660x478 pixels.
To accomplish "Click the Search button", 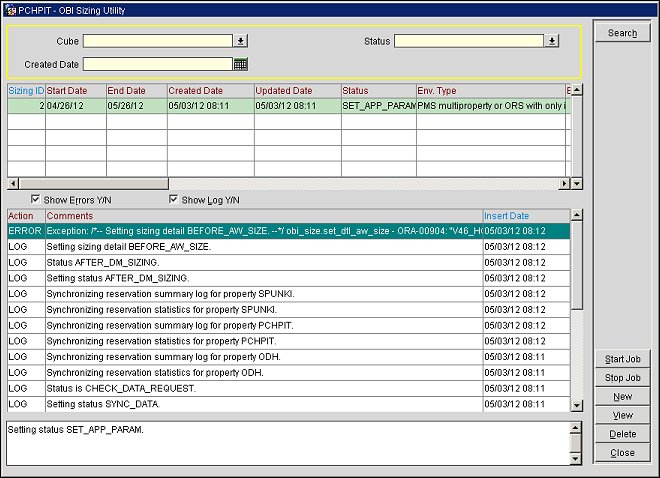I will point(622,33).
